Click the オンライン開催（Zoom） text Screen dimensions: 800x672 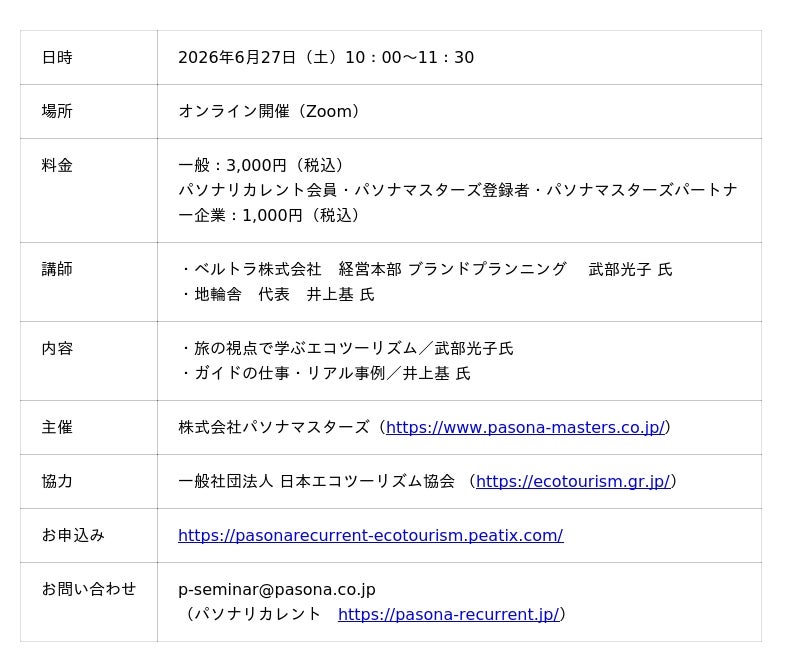coord(270,112)
